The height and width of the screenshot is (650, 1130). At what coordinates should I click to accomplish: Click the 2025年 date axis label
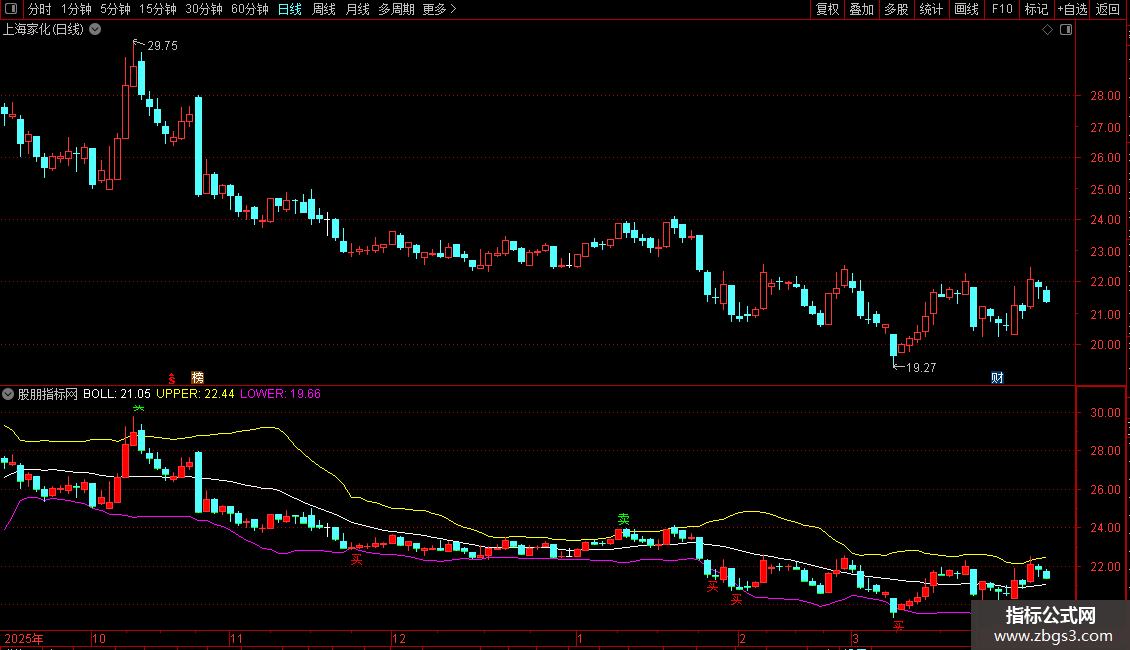[x=24, y=638]
